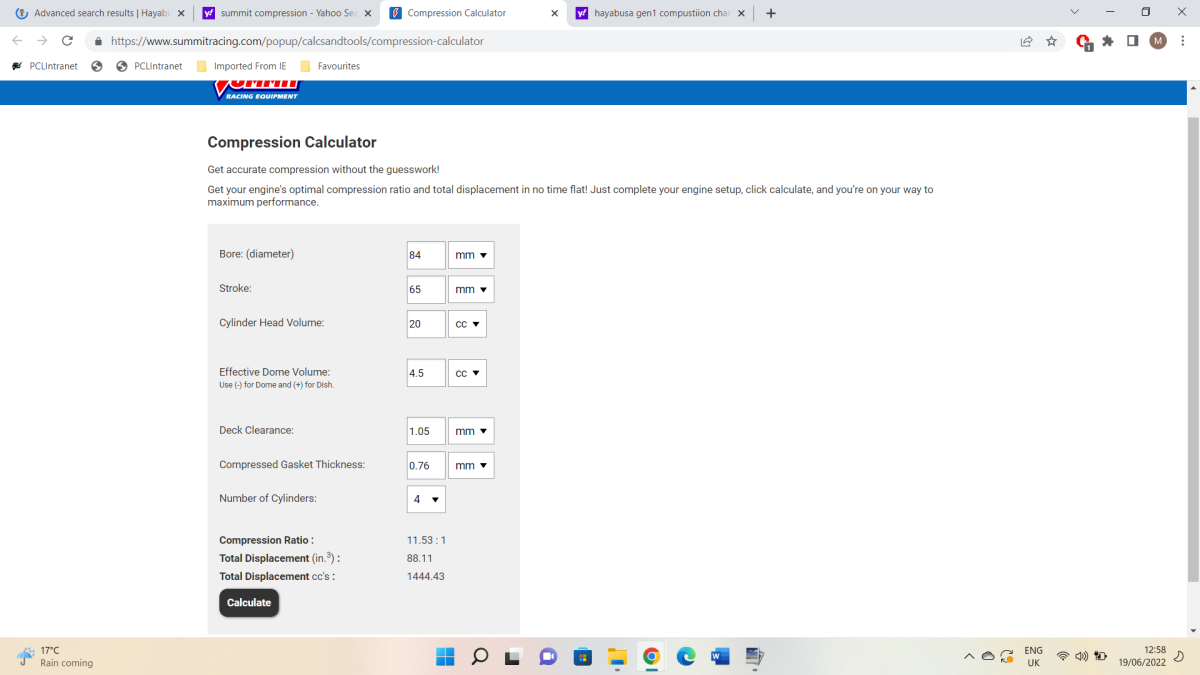
Task: Open File Explorer in the taskbar
Action: [617, 657]
